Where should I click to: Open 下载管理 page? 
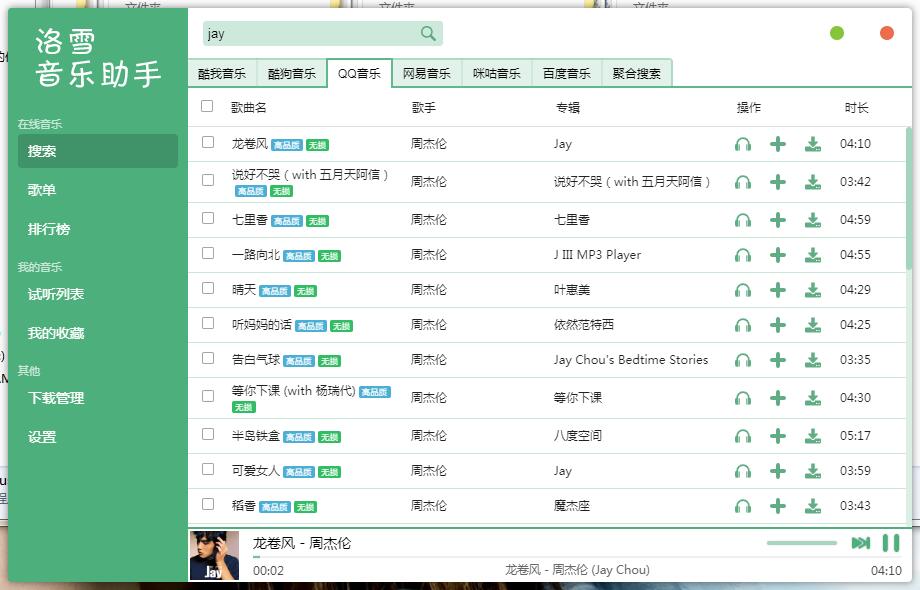pos(98,398)
